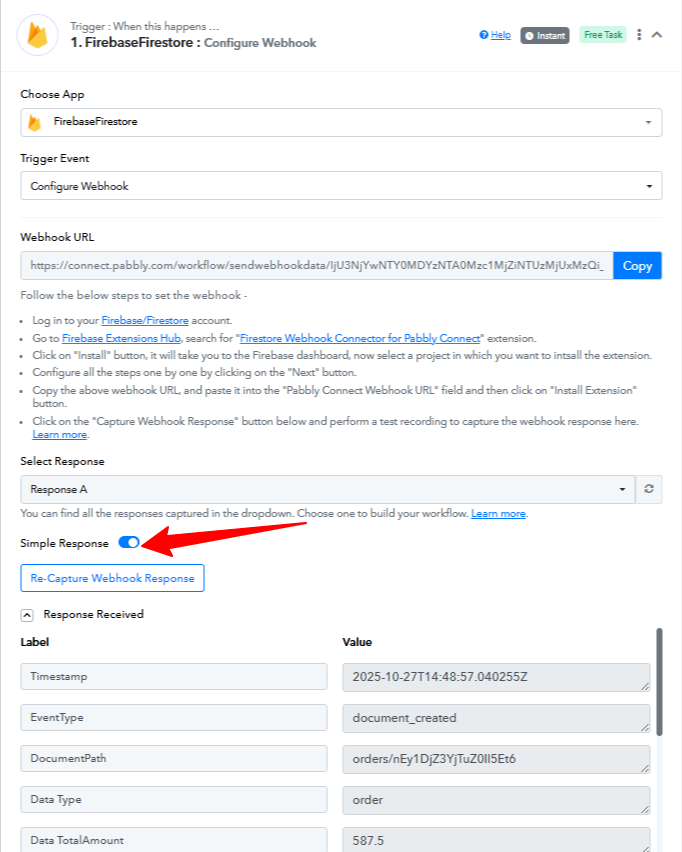Viewport: 682px width, 852px height.
Task: Open the three-dot options menu
Action: pos(639,35)
